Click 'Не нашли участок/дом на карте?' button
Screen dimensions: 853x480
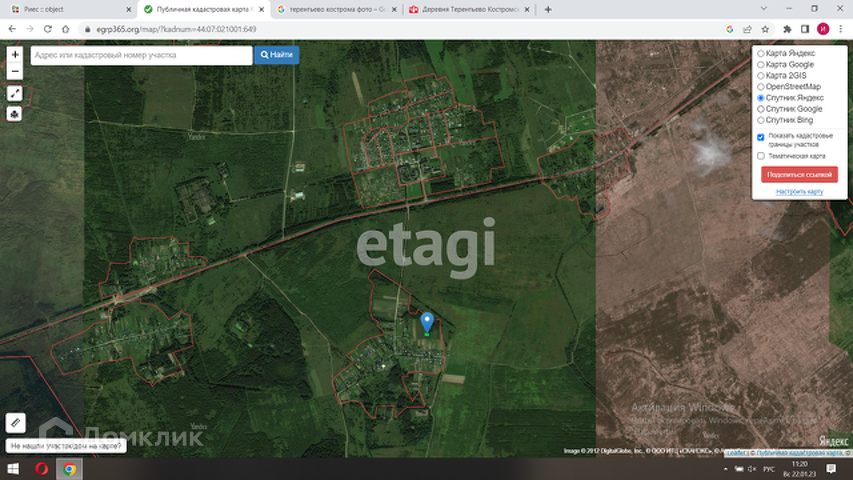click(66, 446)
